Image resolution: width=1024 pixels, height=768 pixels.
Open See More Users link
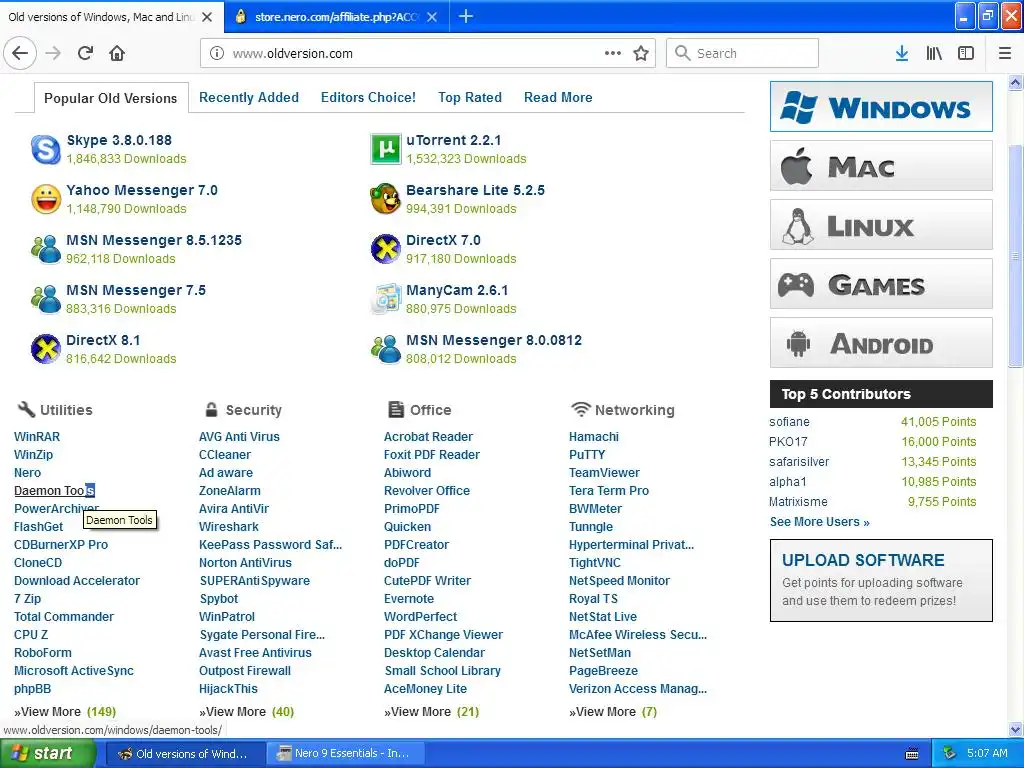pos(820,522)
